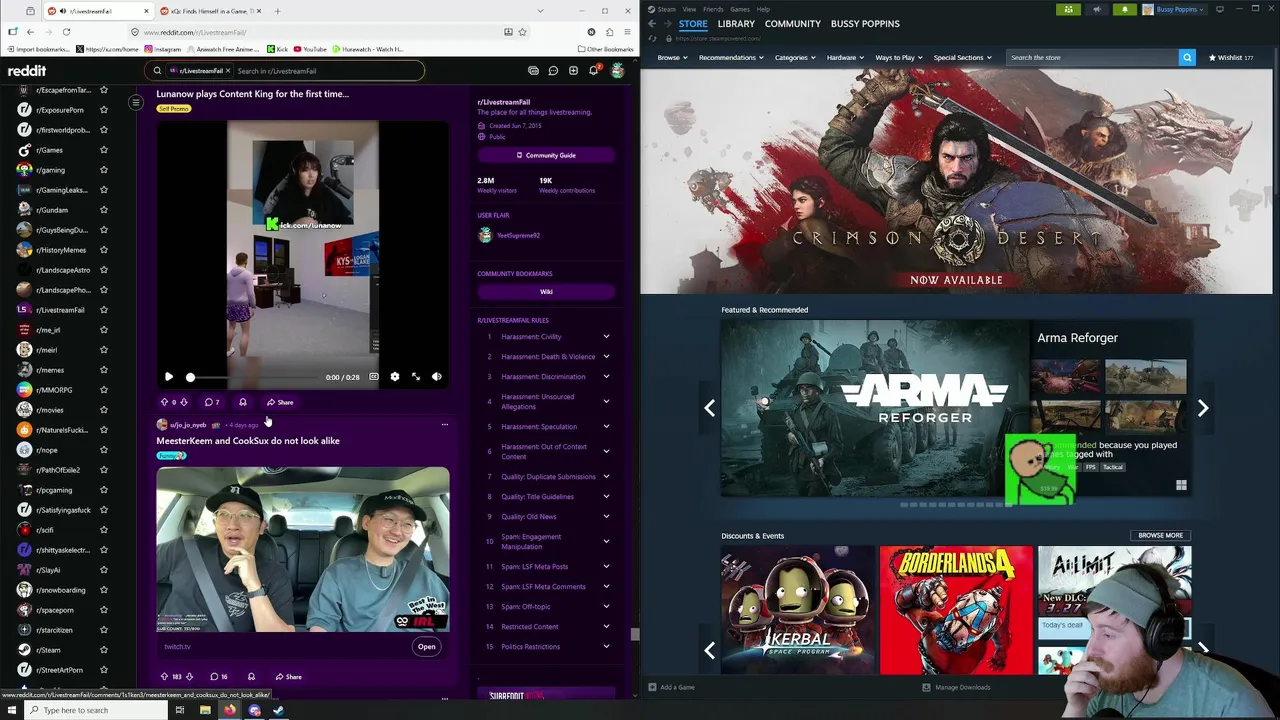Favorite r/Steam with star
Viewport: 1280px width, 720px height.
point(103,650)
